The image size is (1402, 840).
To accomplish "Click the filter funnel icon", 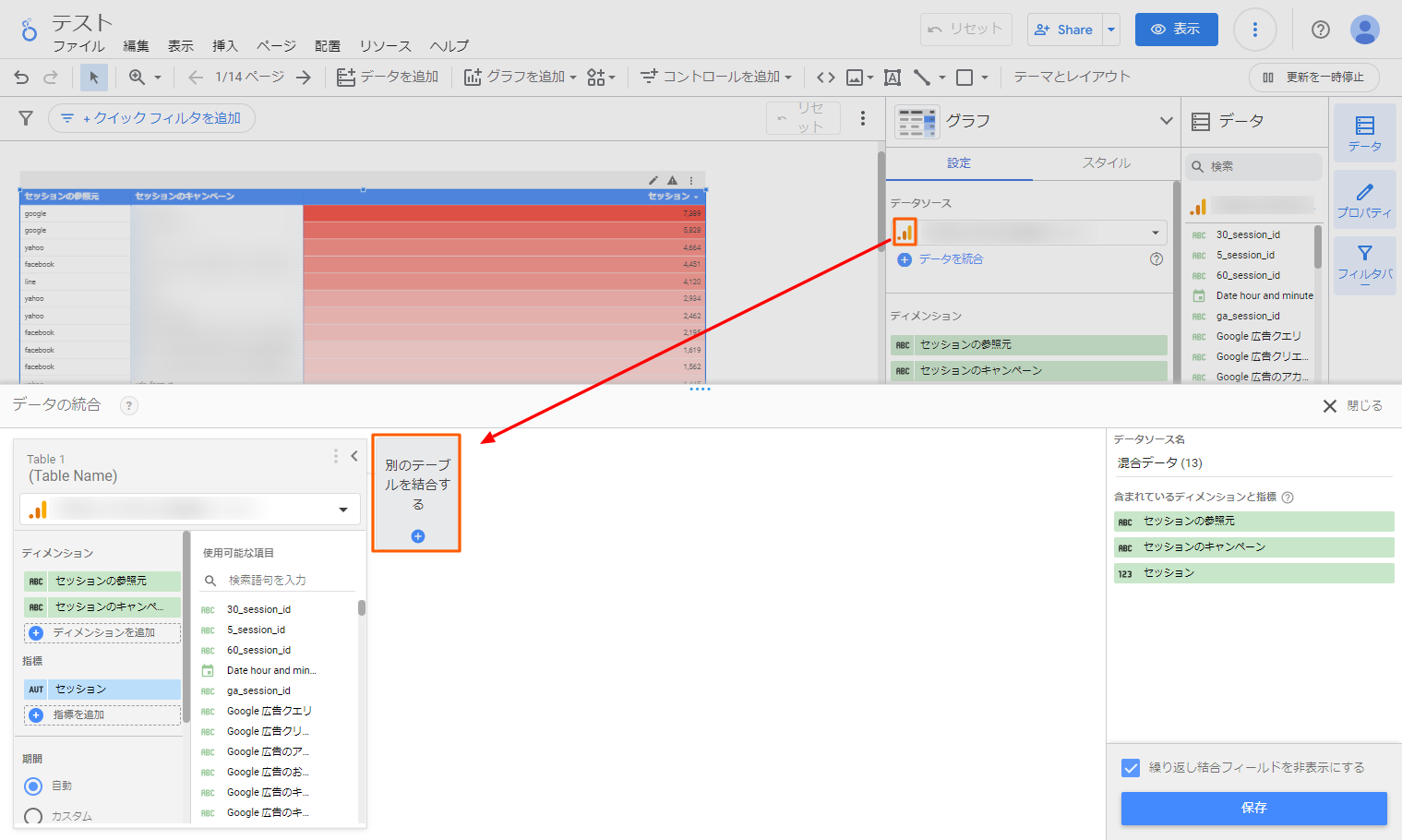I will tap(26, 118).
